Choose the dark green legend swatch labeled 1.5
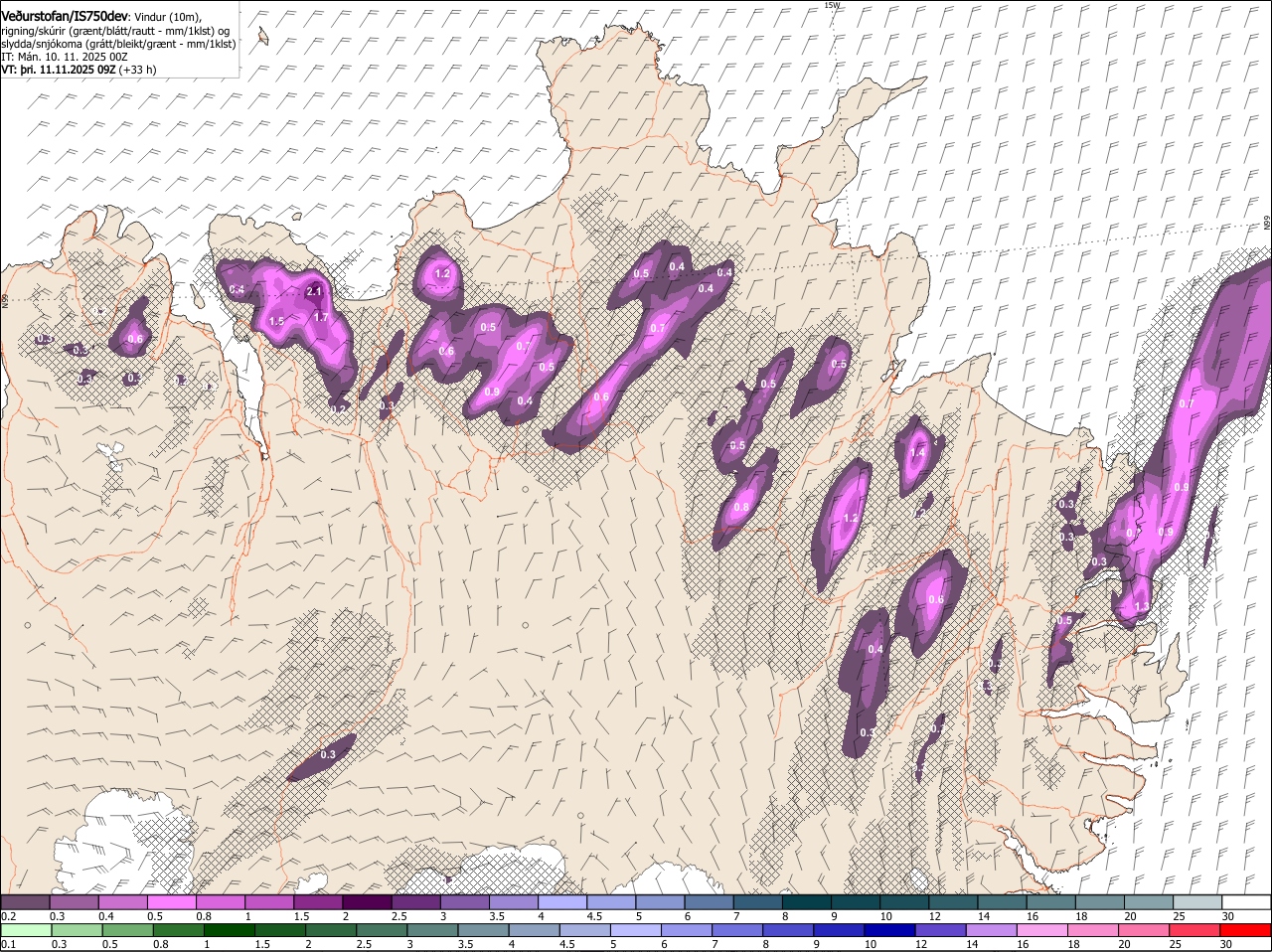 [280, 930]
